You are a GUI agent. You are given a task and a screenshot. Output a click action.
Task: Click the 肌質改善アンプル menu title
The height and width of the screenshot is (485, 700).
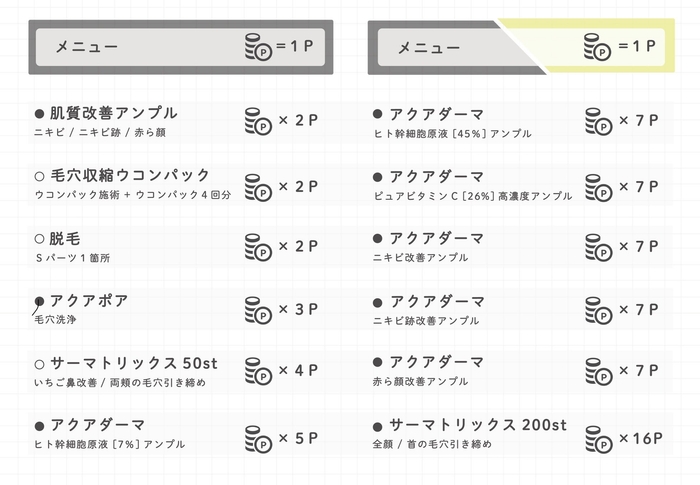tap(113, 113)
